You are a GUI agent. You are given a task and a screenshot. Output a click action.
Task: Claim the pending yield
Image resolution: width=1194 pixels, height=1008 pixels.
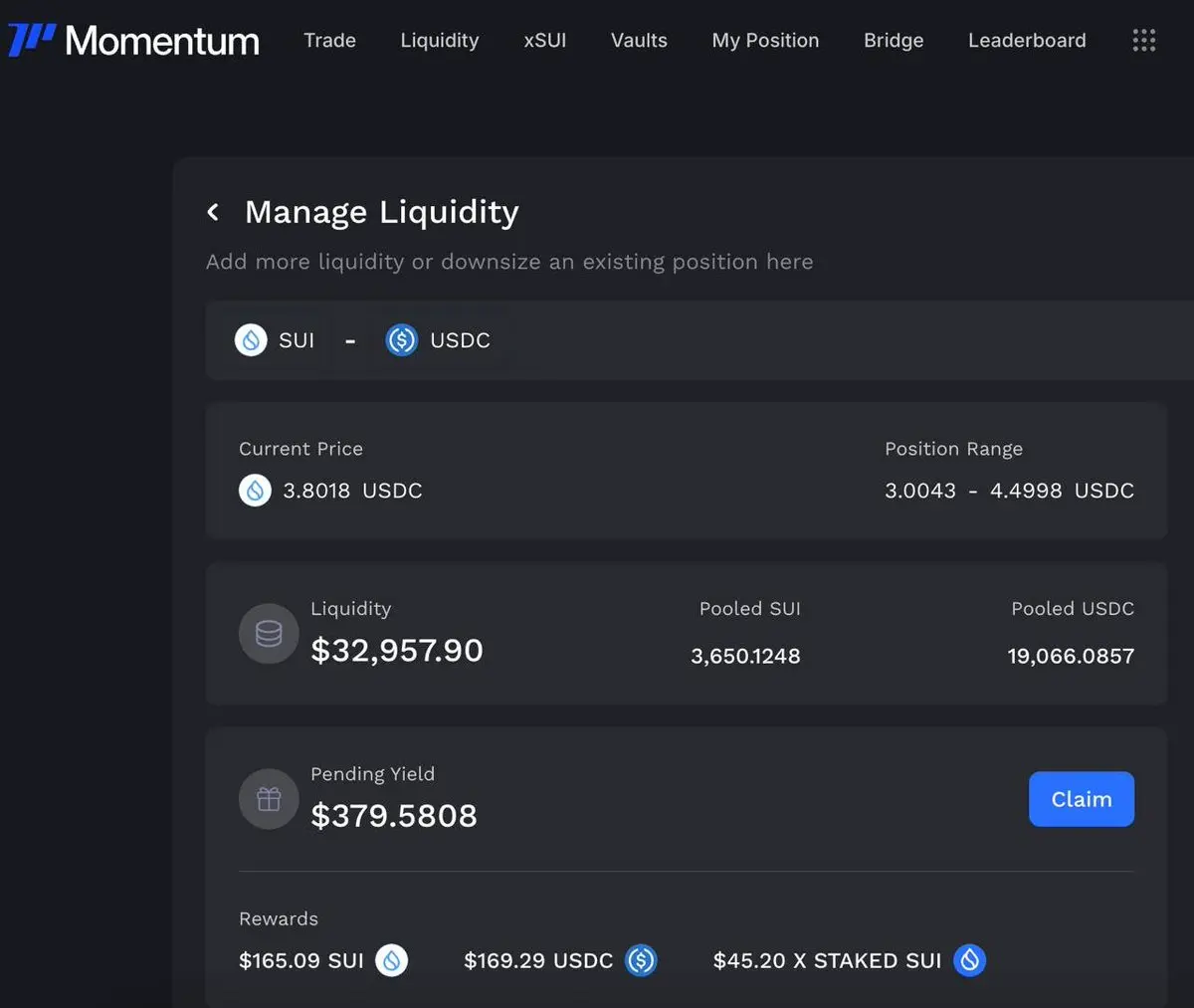1082,799
